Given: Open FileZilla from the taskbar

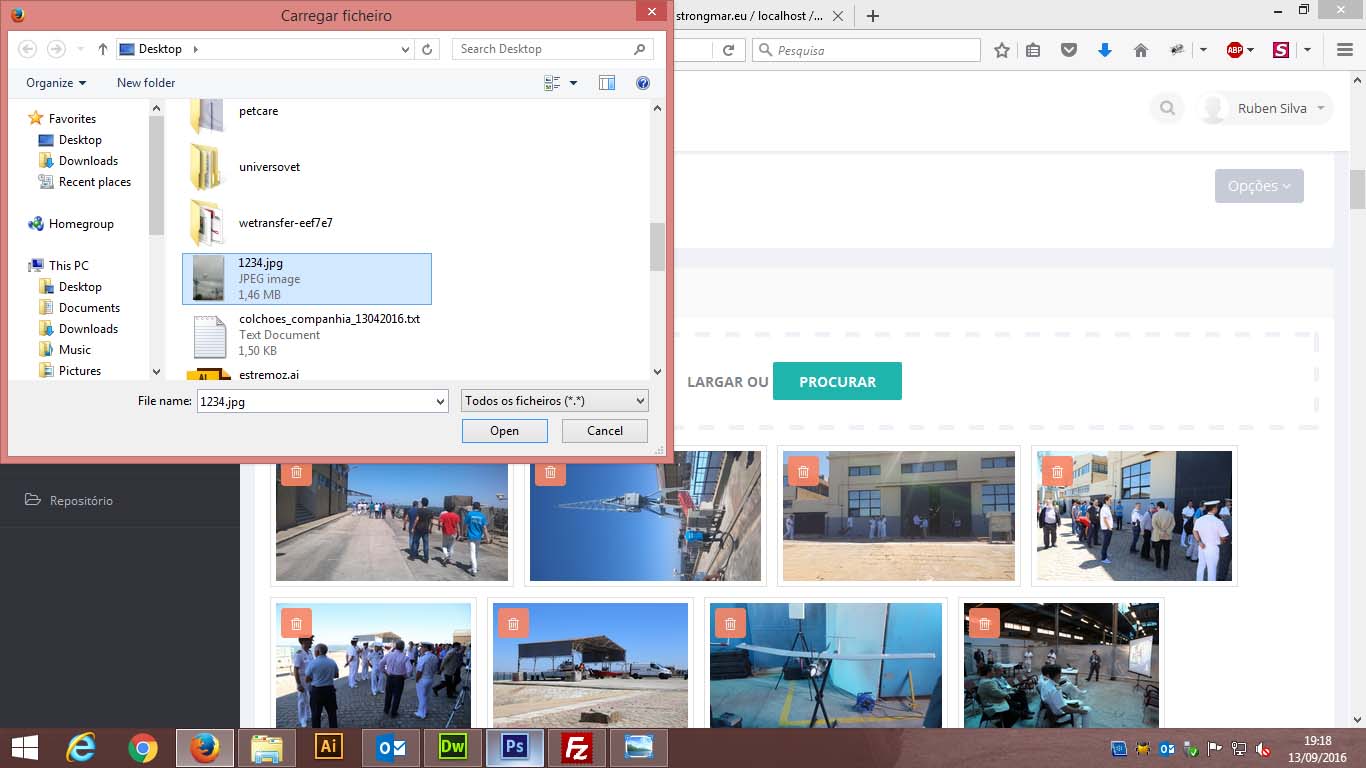Looking at the screenshot, I should (576, 748).
